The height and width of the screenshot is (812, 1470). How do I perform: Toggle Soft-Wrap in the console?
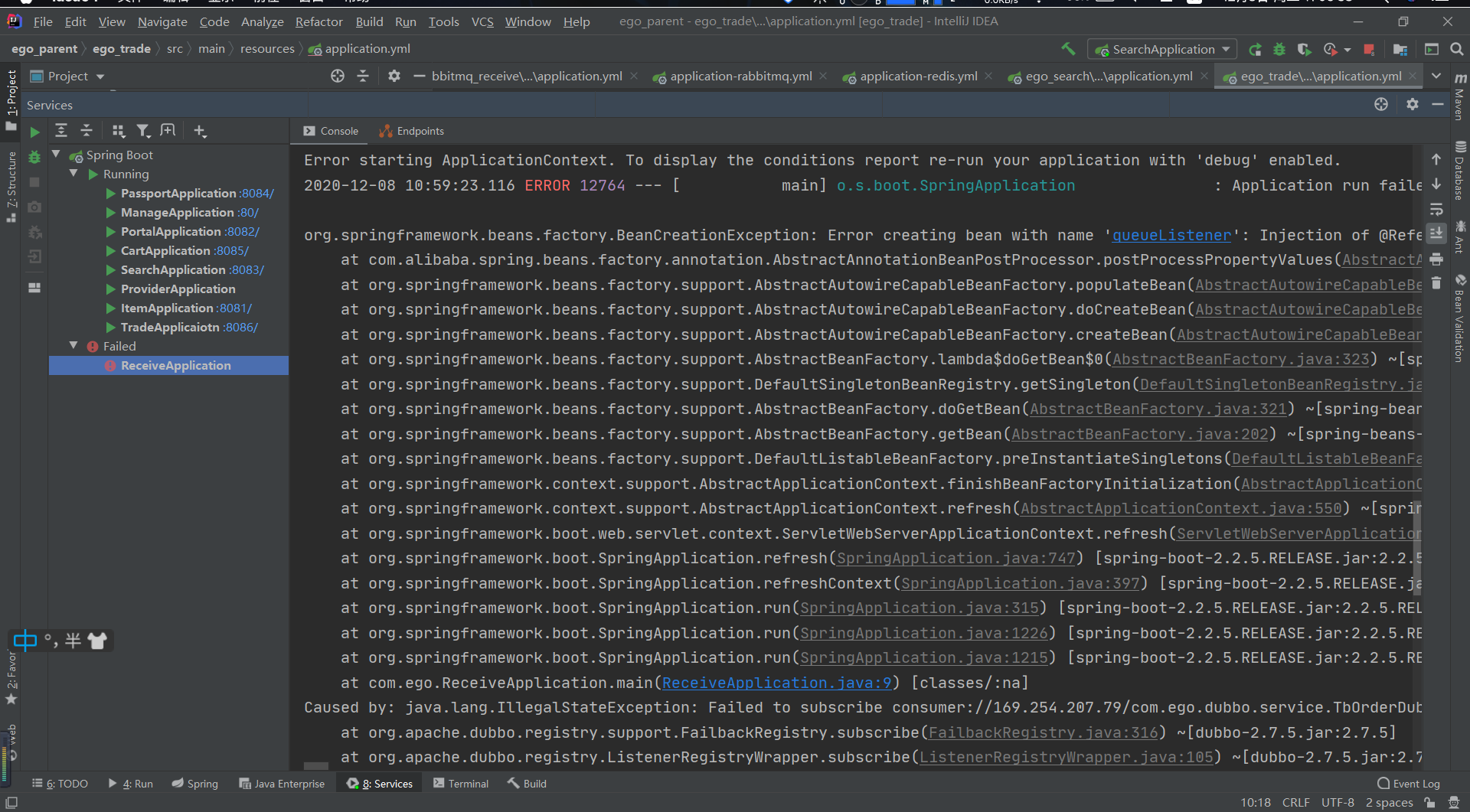[1436, 209]
